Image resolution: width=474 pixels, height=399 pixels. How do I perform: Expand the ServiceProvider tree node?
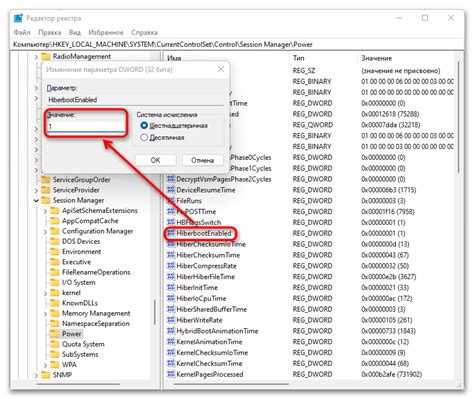pyautogui.click(x=36, y=190)
